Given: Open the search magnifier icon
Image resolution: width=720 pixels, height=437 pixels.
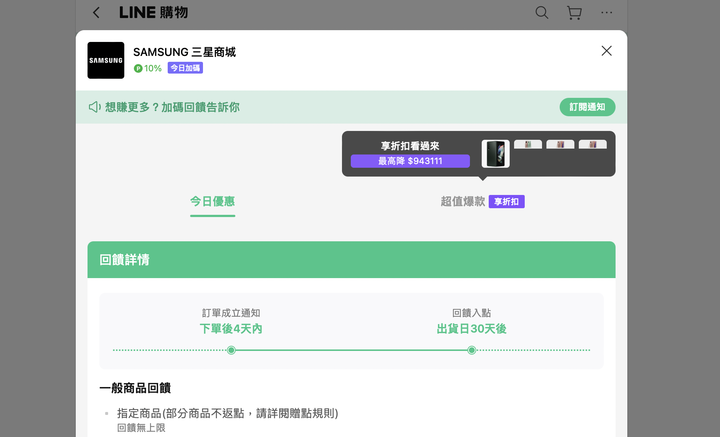Looking at the screenshot, I should (542, 12).
